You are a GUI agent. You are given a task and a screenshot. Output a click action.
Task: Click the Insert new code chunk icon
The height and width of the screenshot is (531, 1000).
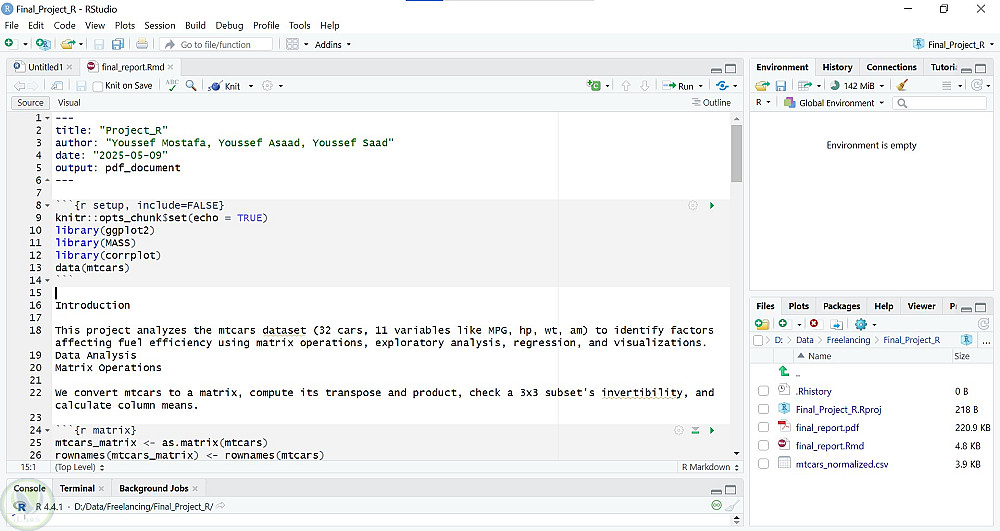click(594, 85)
